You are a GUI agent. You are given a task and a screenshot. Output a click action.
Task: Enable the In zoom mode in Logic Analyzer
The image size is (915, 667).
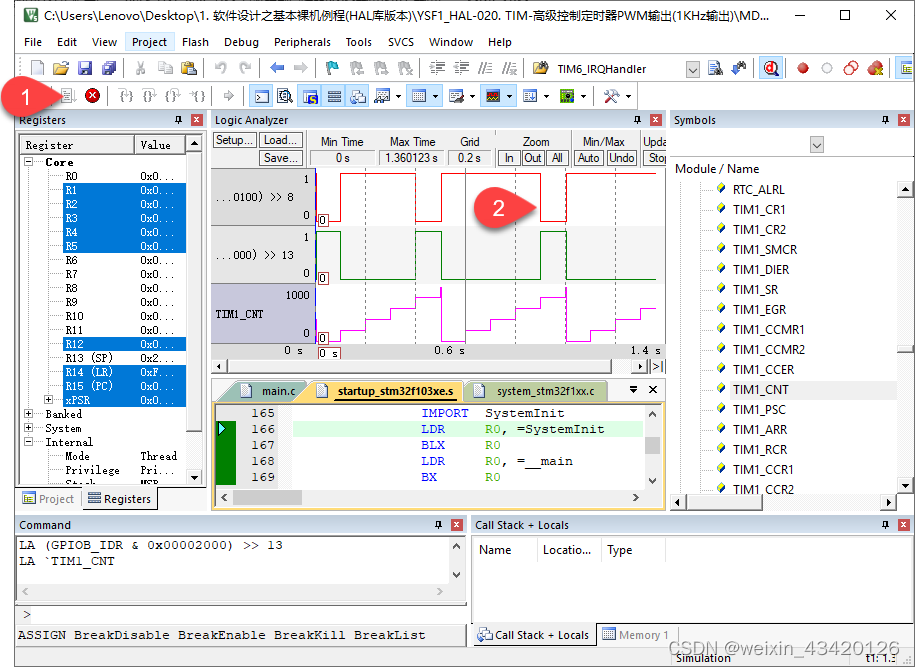coord(509,157)
